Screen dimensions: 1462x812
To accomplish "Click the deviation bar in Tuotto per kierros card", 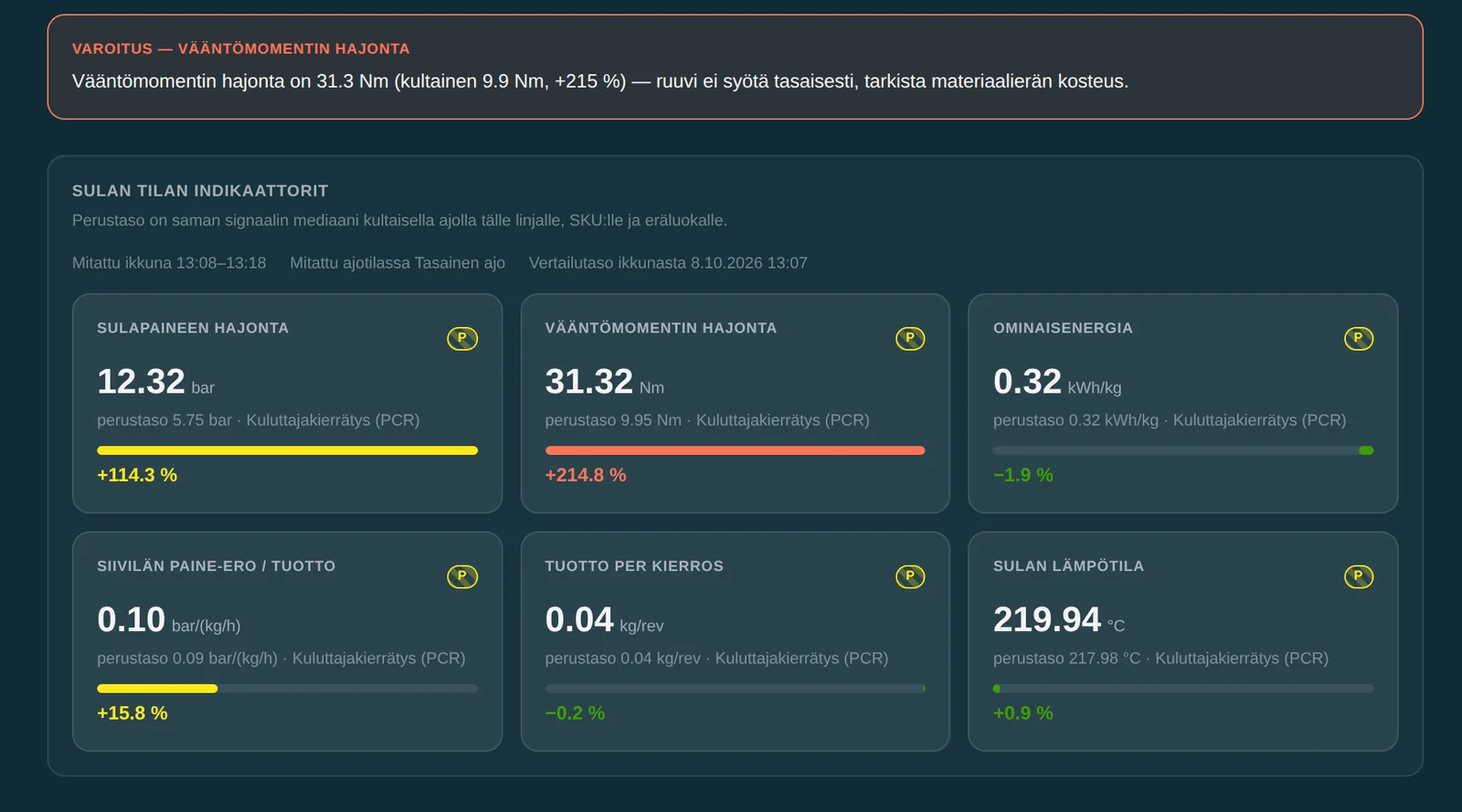I will coord(736,689).
